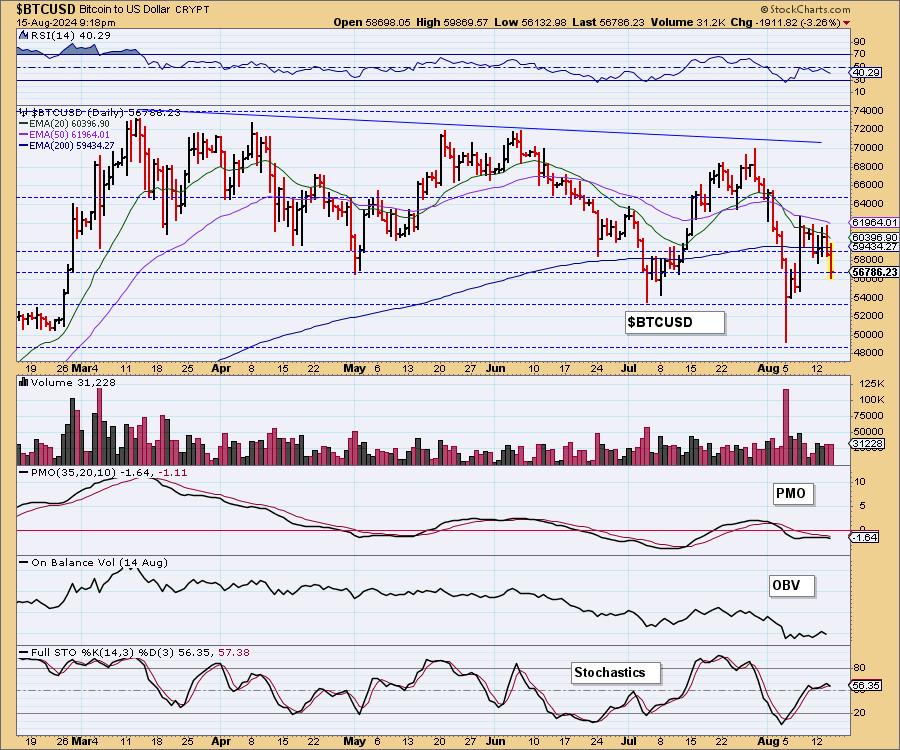Click the 59434.27 price tag on right axis

coord(874,246)
